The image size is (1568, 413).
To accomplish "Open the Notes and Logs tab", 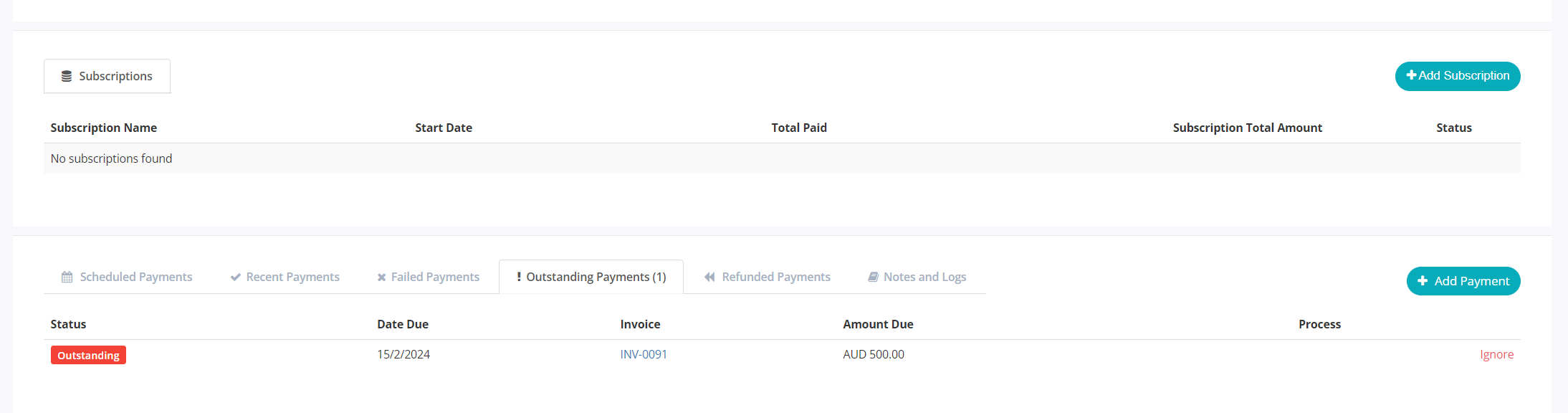I will click(x=917, y=277).
